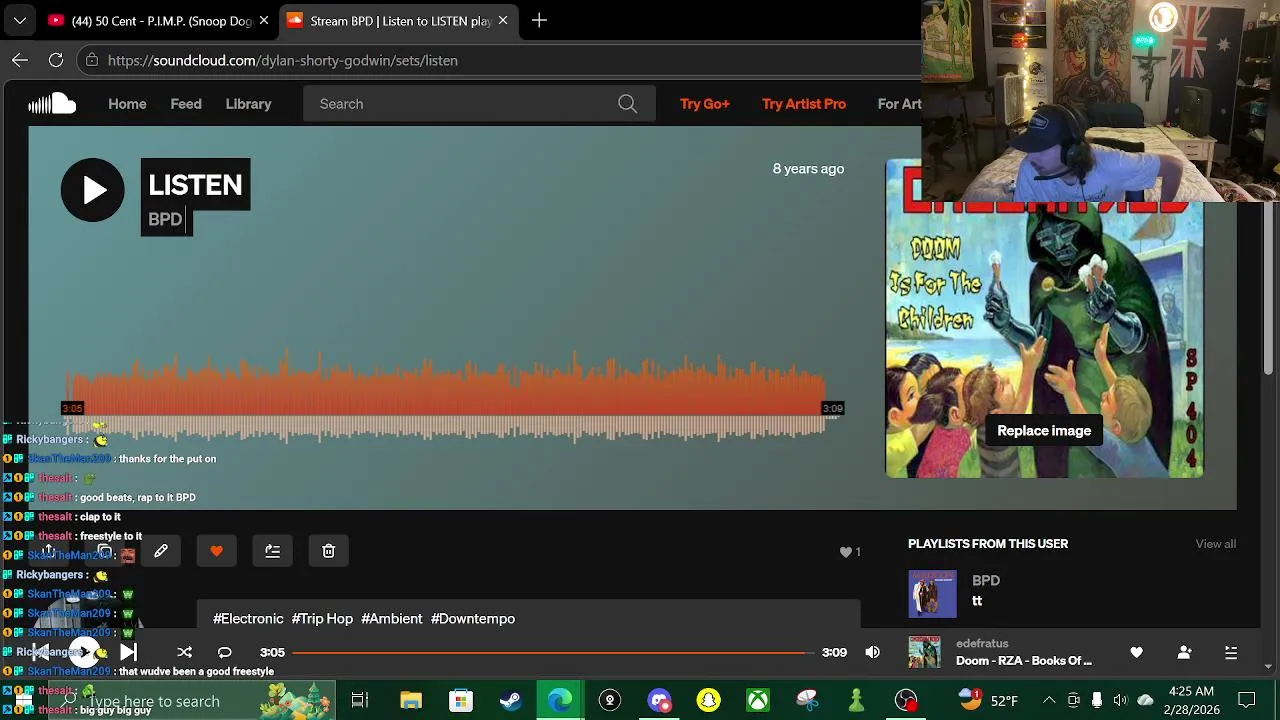
Task: Show hidden system tray icons chevron
Action: point(1049,701)
